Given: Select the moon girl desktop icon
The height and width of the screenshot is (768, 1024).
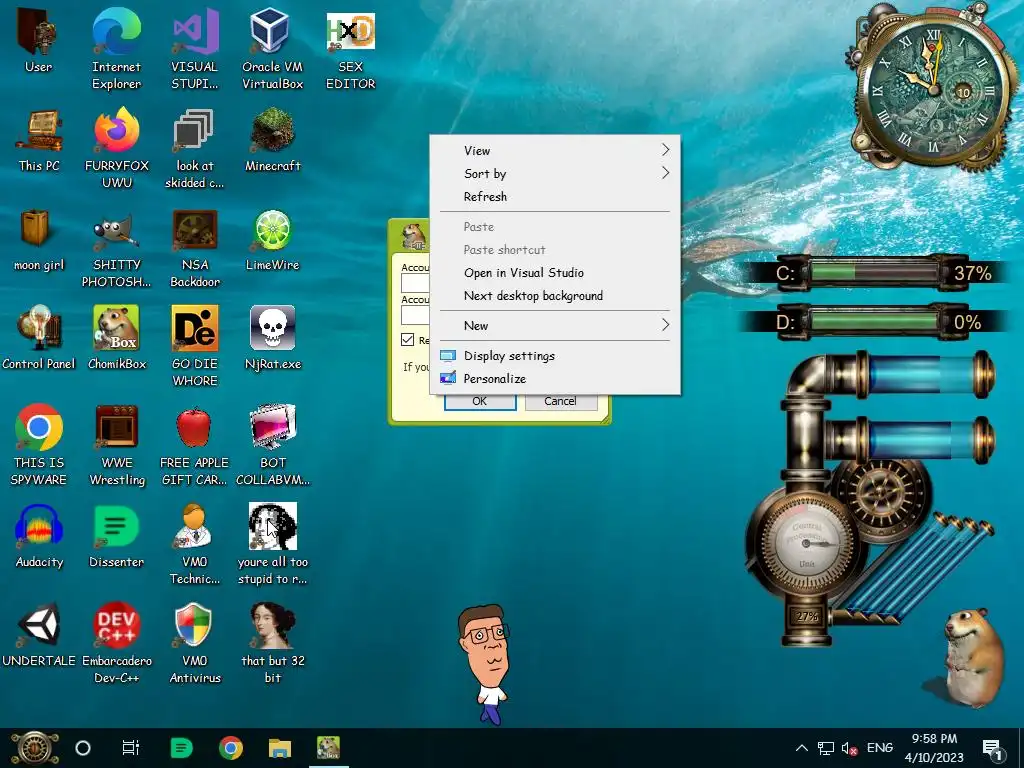Looking at the screenshot, I should (x=39, y=240).
